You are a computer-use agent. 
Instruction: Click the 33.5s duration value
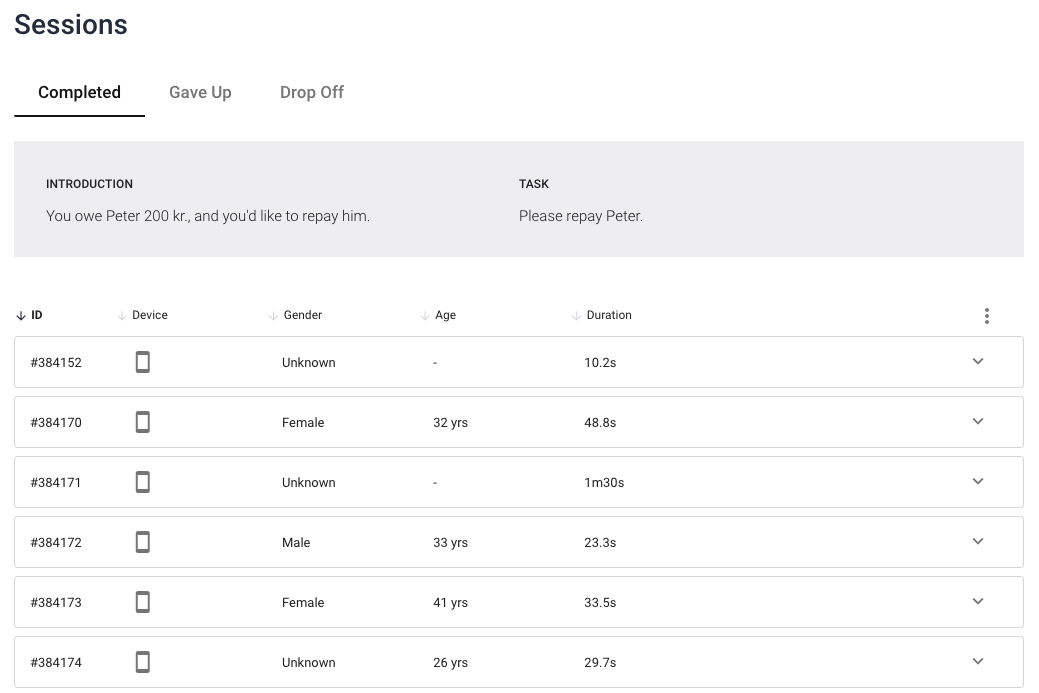coord(600,602)
